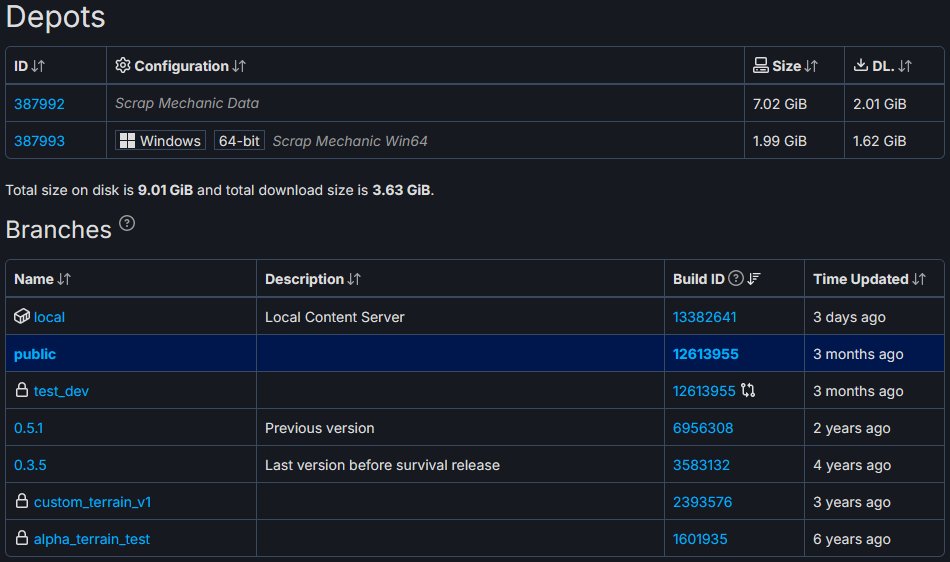Screen dimensions: 950x562
Task: Click the lock icon beside custom_terrain_v1
Action: pyautogui.click(x=22, y=501)
